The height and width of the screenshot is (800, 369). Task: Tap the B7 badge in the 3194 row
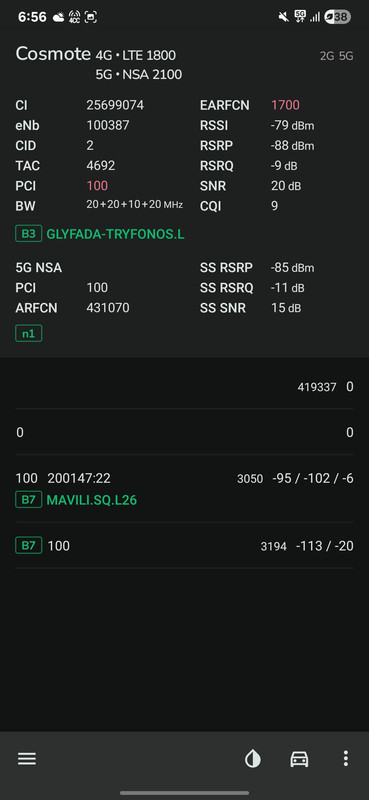coord(29,545)
